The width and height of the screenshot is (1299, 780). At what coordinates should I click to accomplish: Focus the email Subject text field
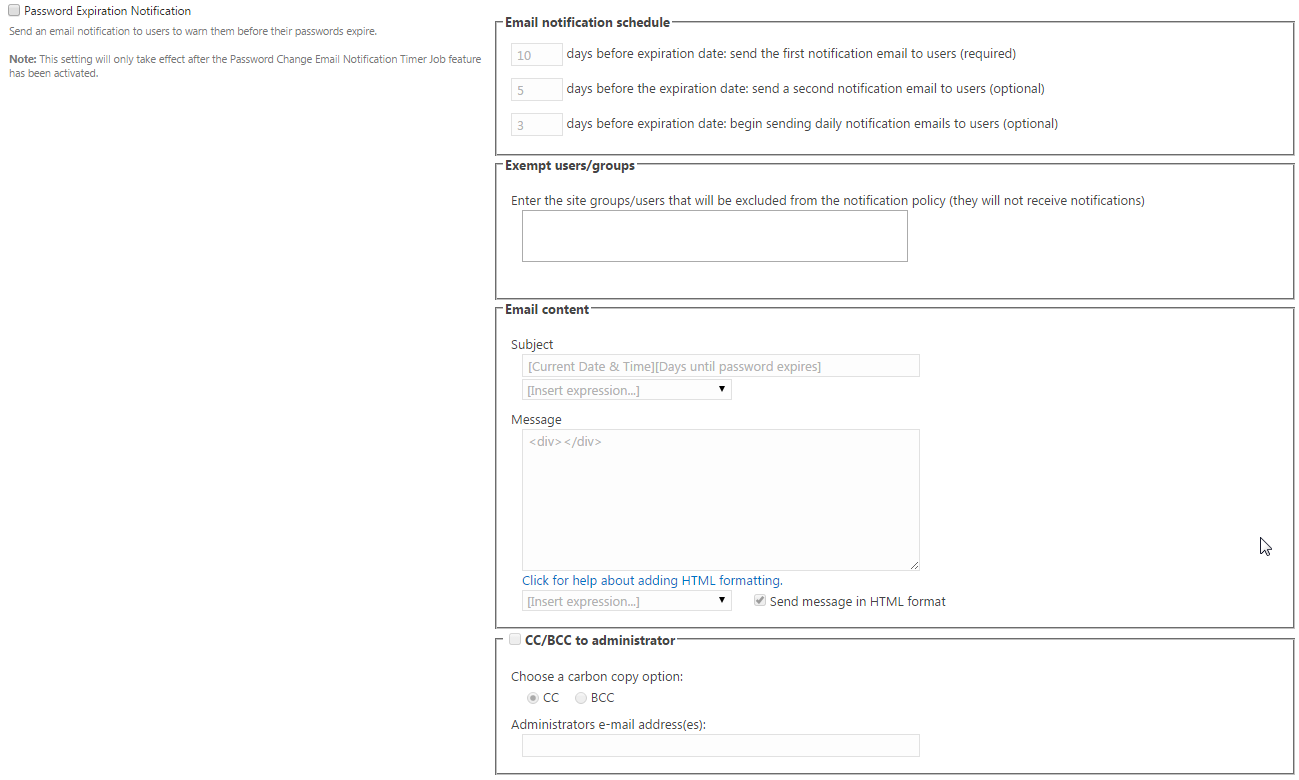[x=720, y=366]
